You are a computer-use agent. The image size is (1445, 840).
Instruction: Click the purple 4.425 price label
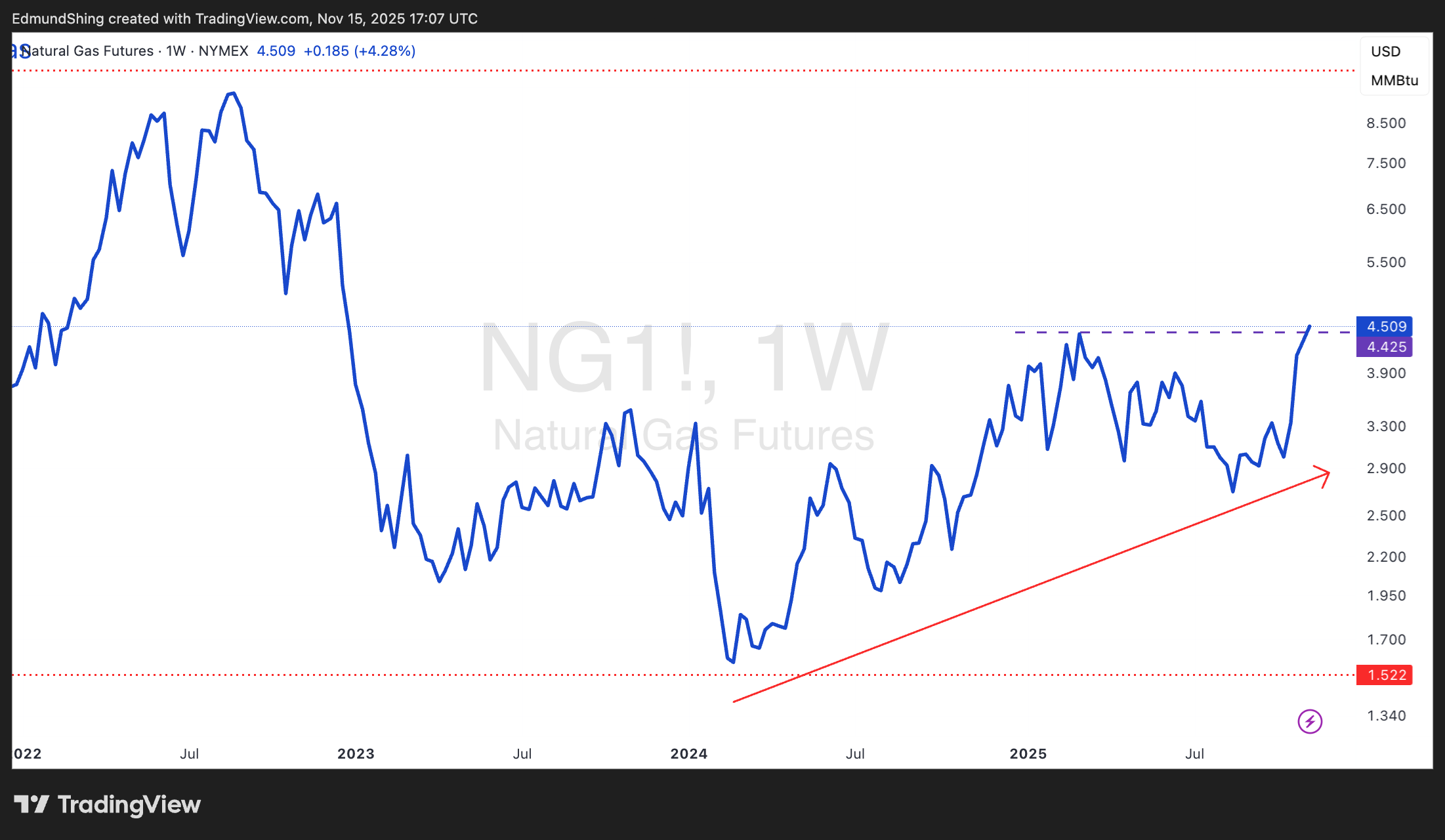click(x=1385, y=347)
